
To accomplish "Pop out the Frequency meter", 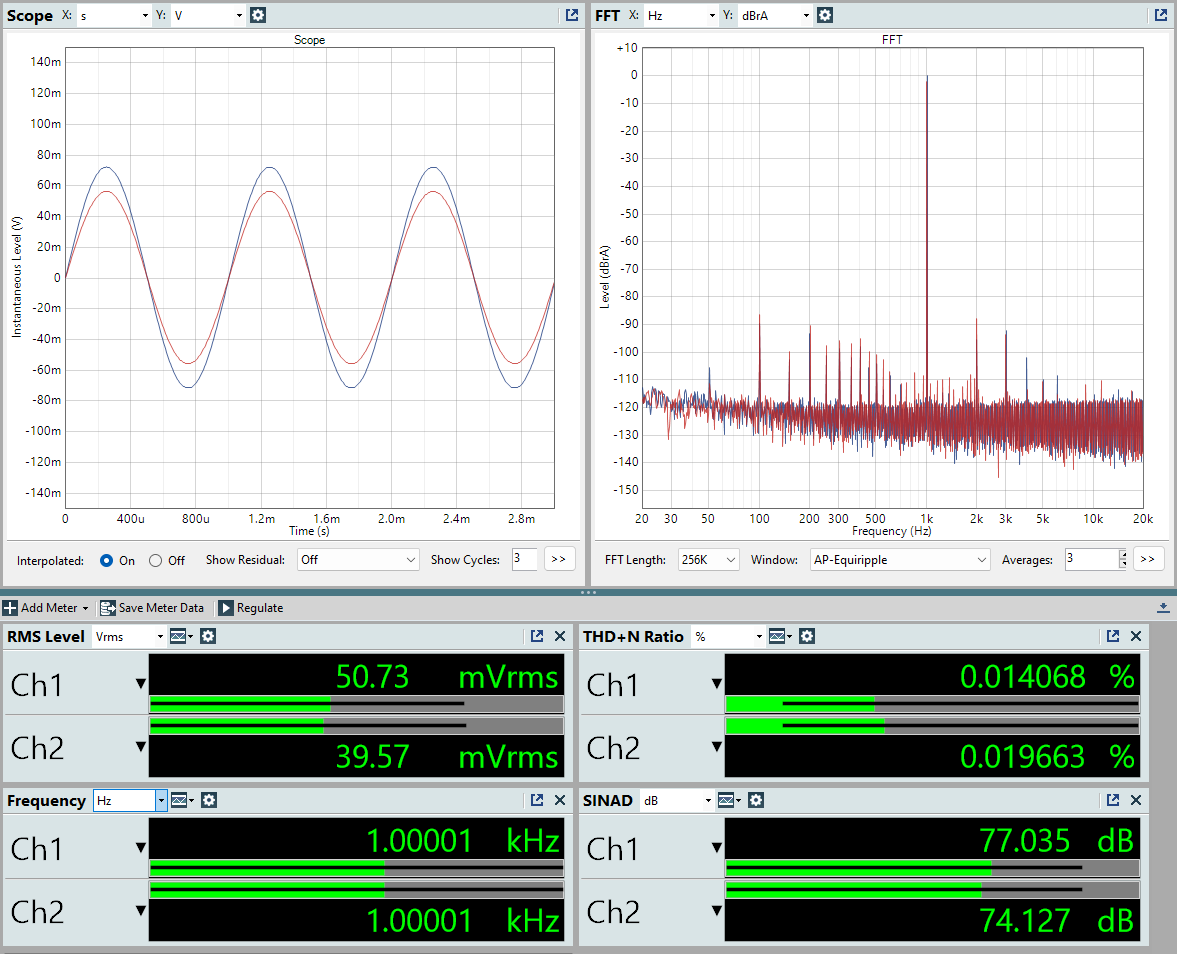I will point(537,800).
